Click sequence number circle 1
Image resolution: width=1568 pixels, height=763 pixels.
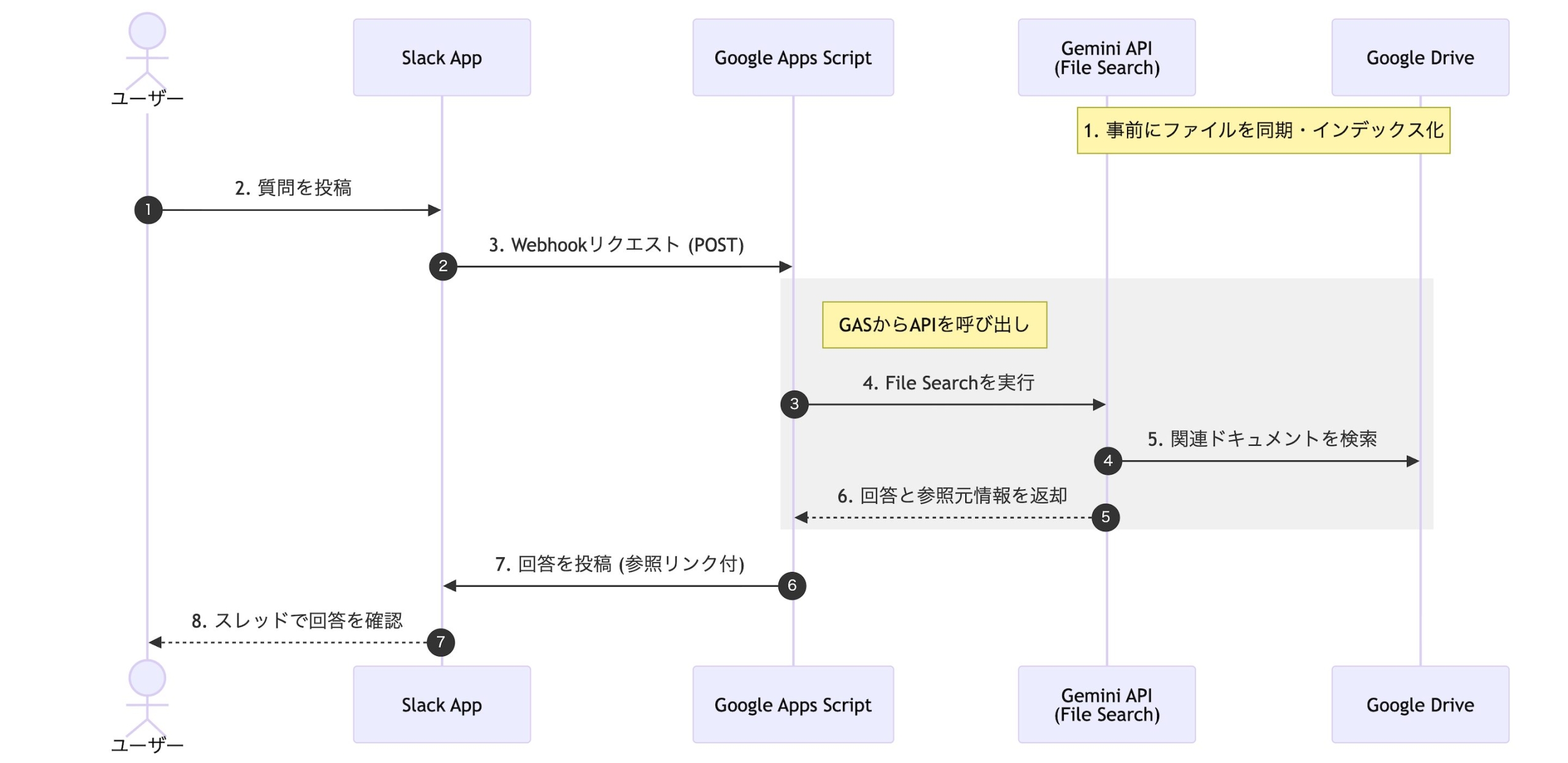point(148,210)
